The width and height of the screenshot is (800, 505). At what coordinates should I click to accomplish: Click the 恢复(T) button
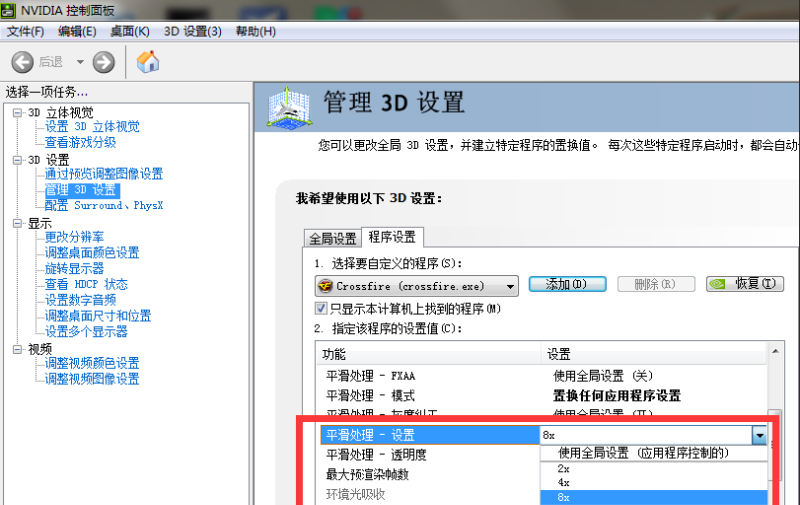745,284
